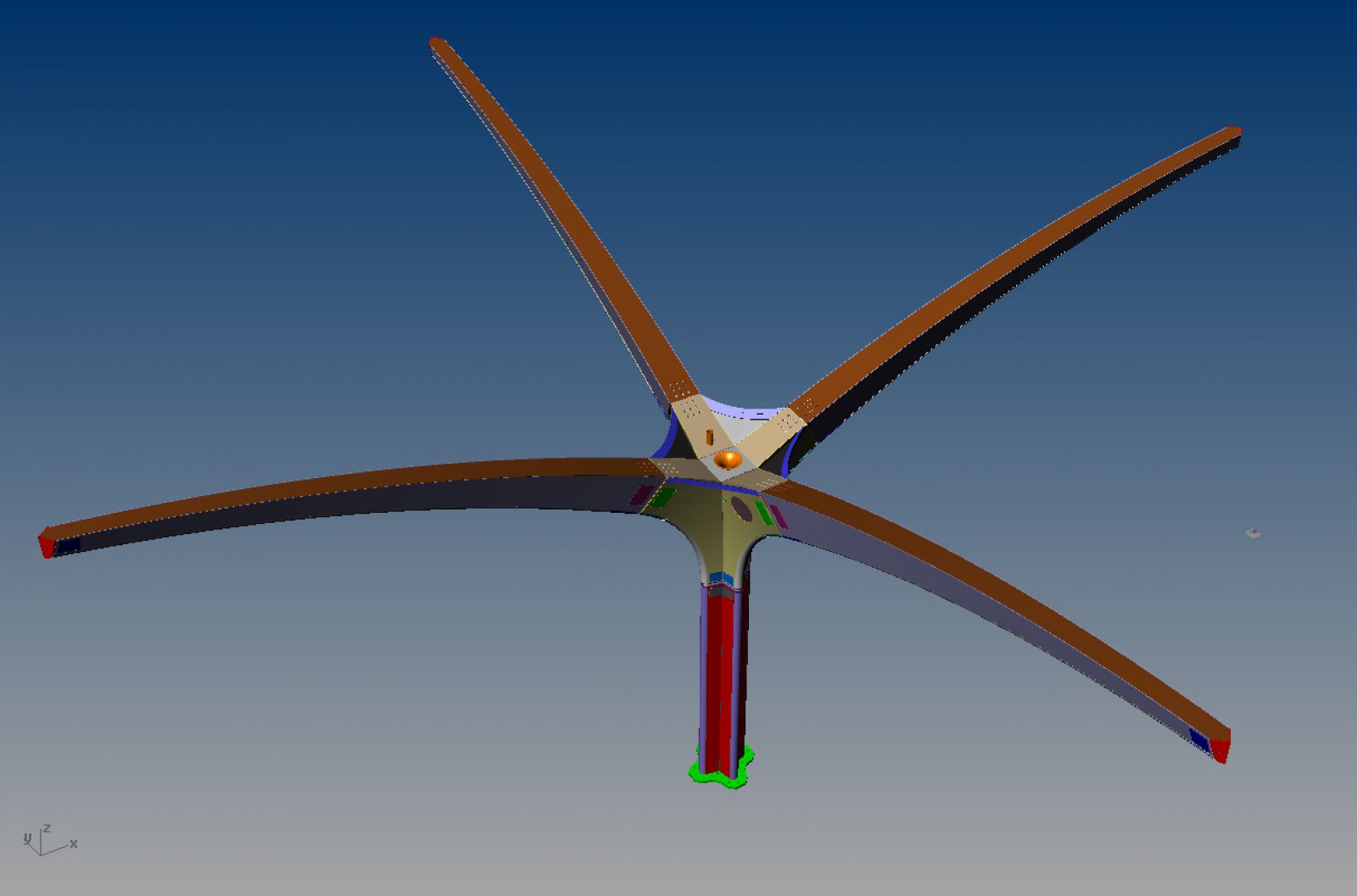
Task: Click the X axis label on the triad
Action: click(74, 843)
